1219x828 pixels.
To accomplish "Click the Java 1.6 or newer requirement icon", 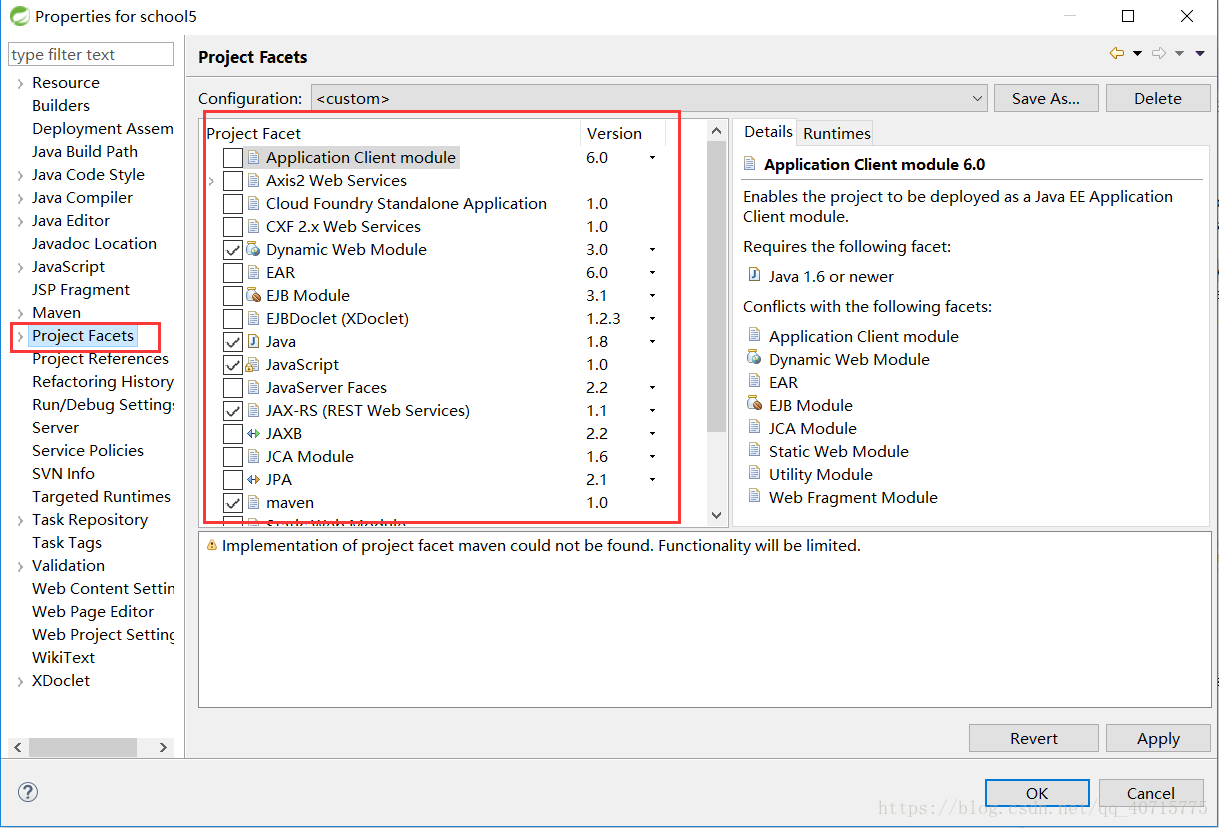I will [754, 276].
